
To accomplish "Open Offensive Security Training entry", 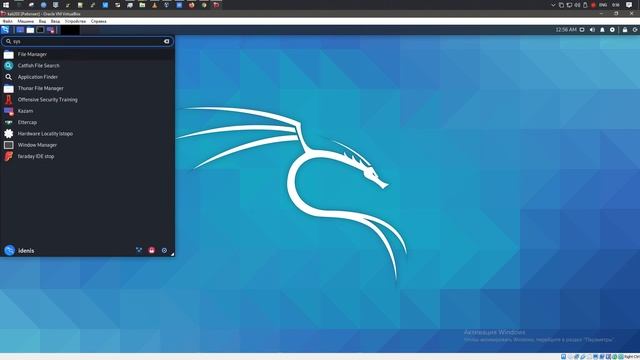I will coord(87,100).
